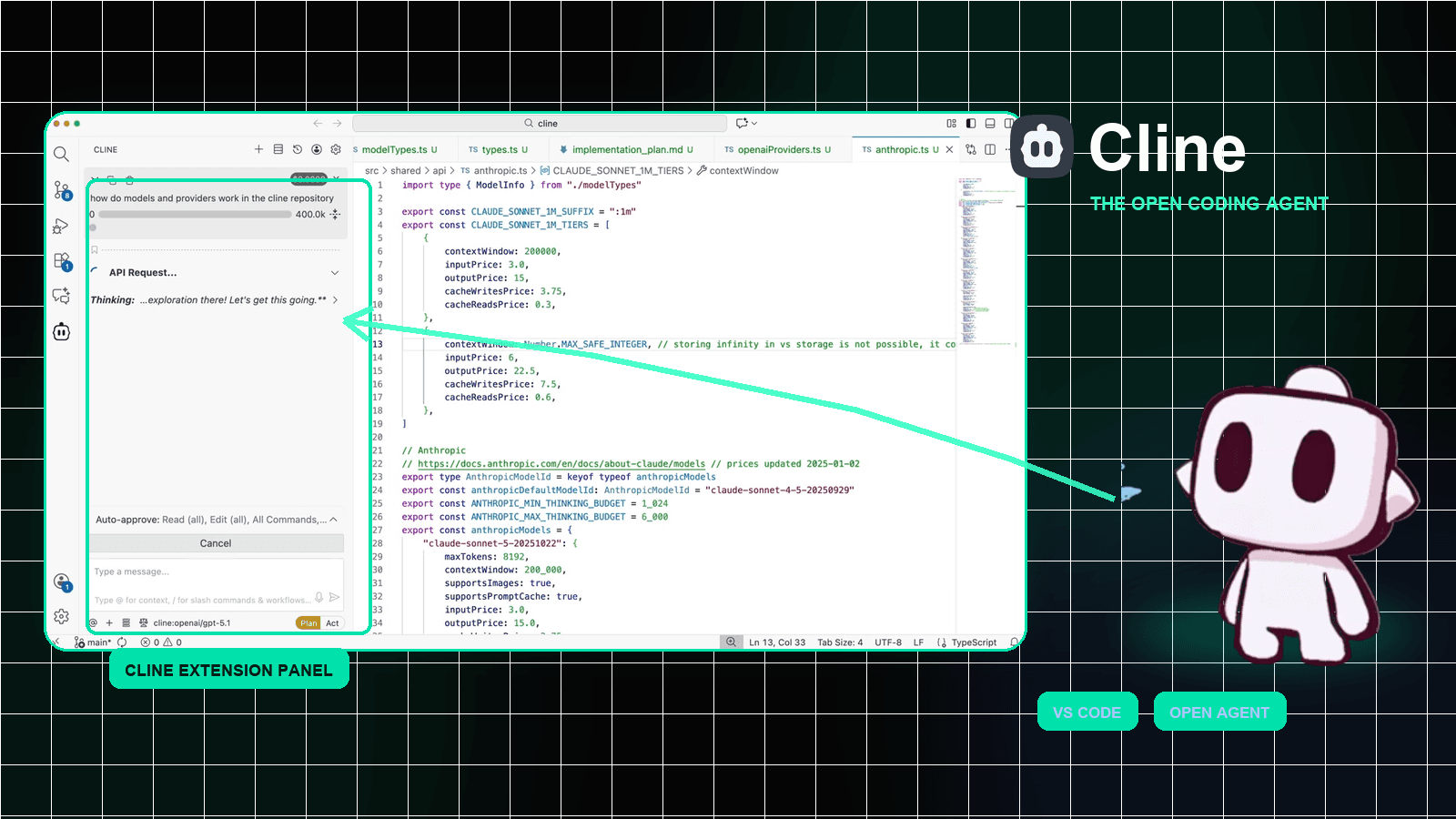Click the bookmark checkpoint icon
Viewport: 1456px width, 819px height.
94,249
